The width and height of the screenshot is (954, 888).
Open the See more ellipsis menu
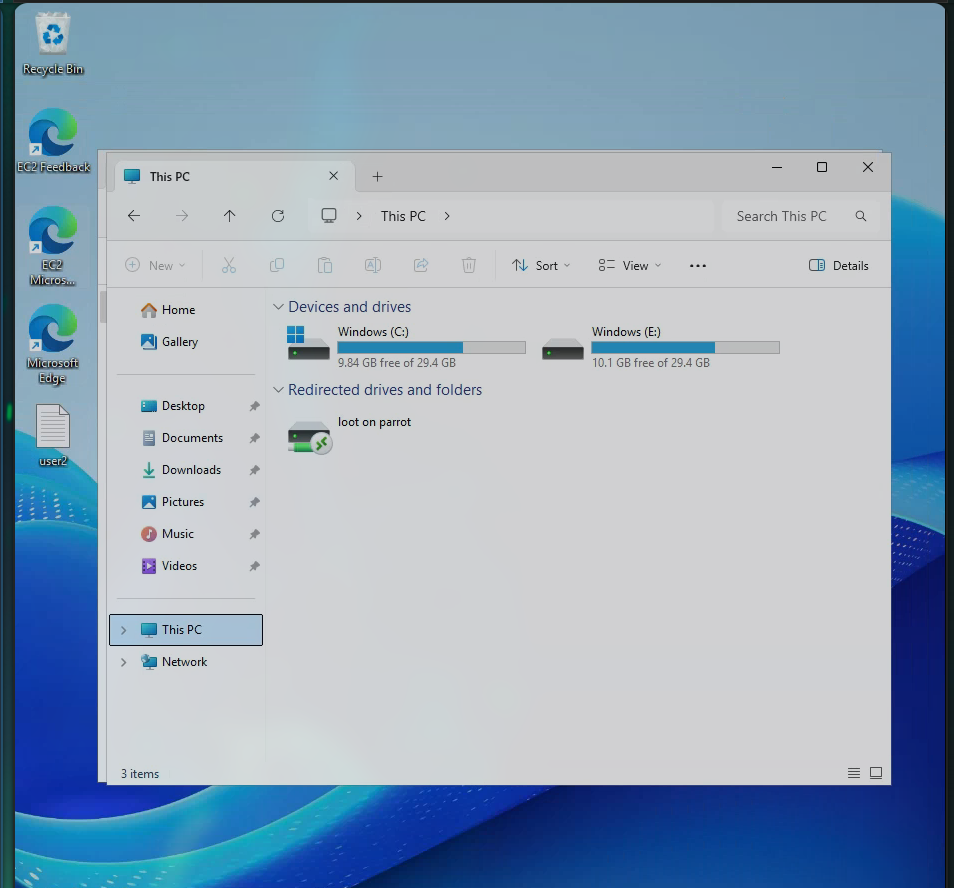point(698,266)
